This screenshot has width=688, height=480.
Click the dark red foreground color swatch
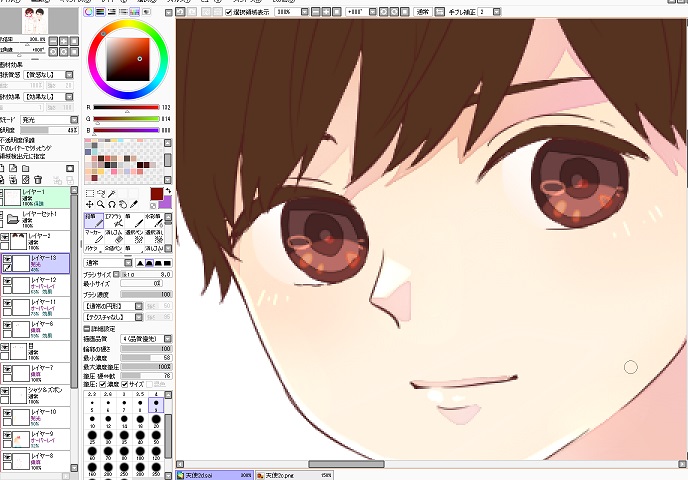click(x=156, y=194)
